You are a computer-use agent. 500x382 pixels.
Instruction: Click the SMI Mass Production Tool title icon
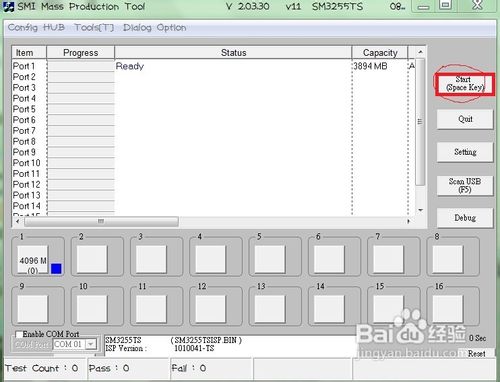(8, 7)
